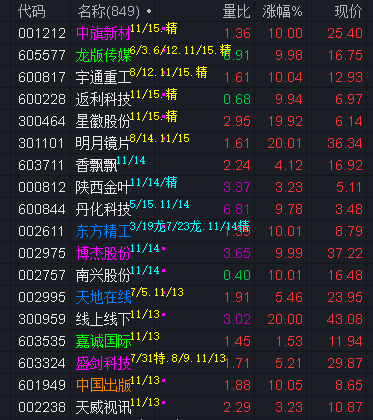This screenshot has height=420, width=373.
Task: Open stock 宇通重工
Action: pyautogui.click(x=103, y=77)
